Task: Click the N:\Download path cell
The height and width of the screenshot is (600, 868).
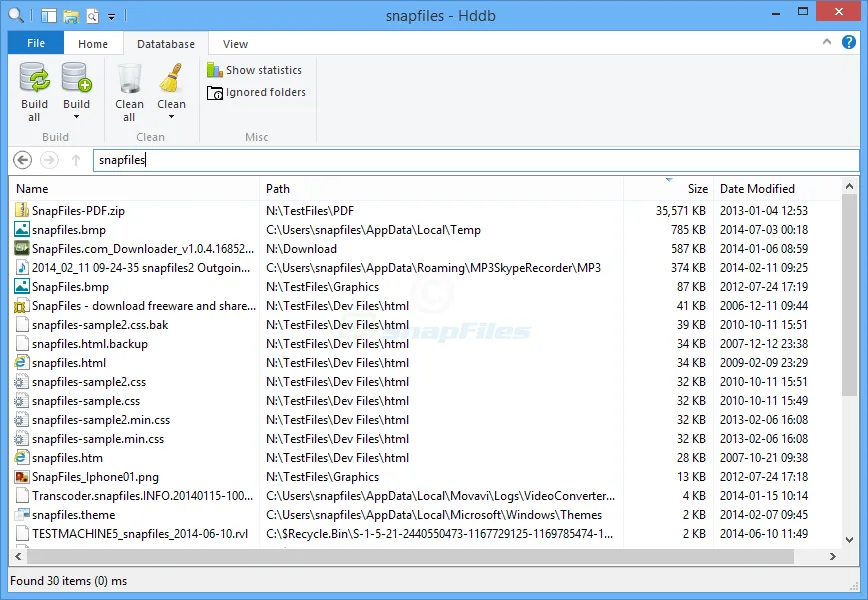Action: (x=301, y=249)
